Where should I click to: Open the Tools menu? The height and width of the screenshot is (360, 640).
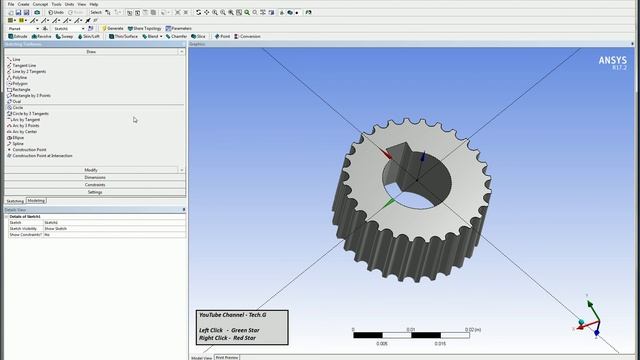56,4
